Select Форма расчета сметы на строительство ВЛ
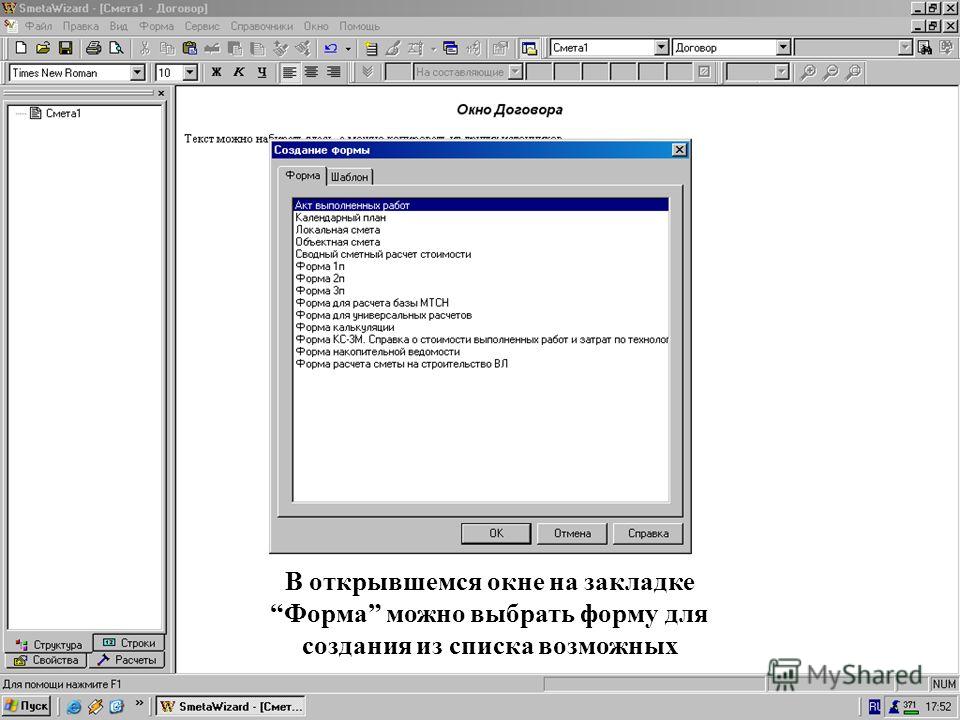The height and width of the screenshot is (720, 960). [481, 364]
